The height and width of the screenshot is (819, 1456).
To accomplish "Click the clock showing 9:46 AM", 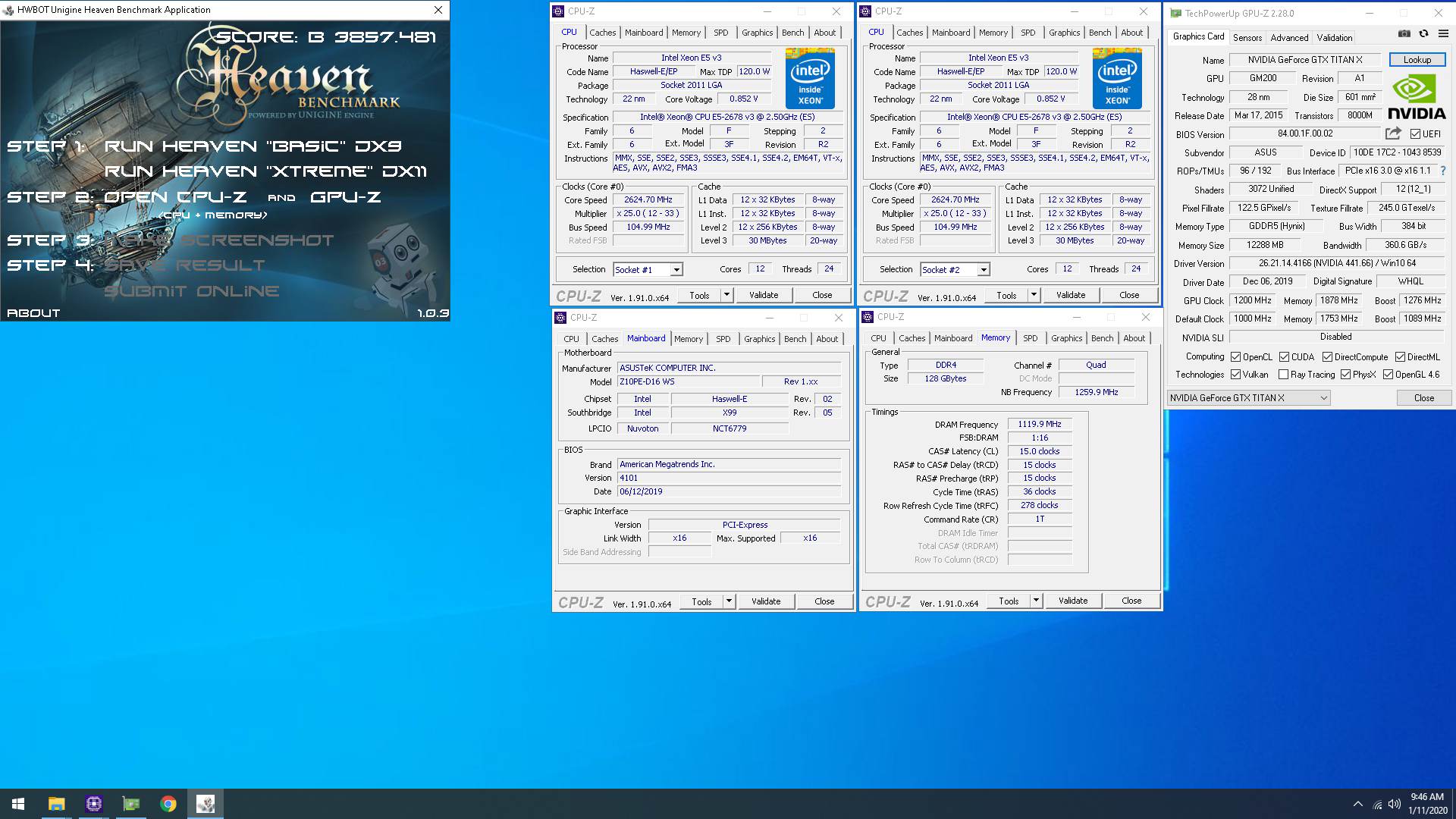I will click(1426, 797).
